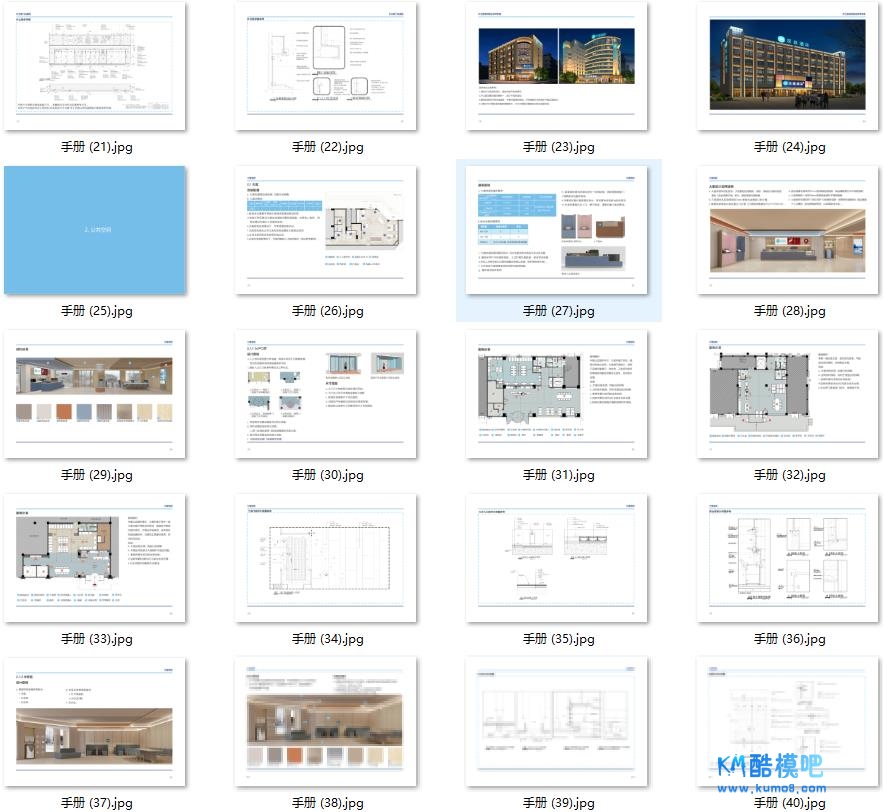Select 手册 (29).jpg material swatches thumbnail
Image resolution: width=883 pixels, height=812 pixels.
[x=96, y=394]
